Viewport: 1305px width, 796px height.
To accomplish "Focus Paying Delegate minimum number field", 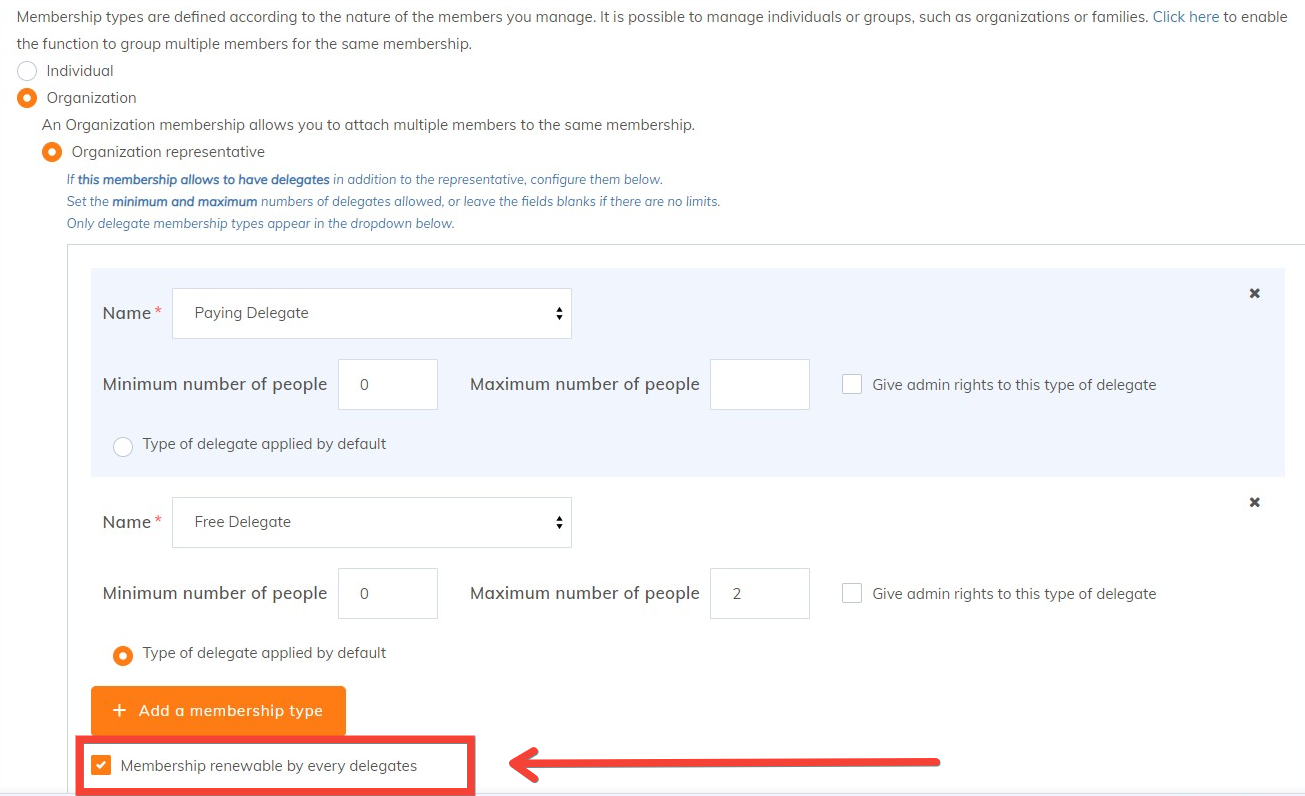I will point(387,385).
